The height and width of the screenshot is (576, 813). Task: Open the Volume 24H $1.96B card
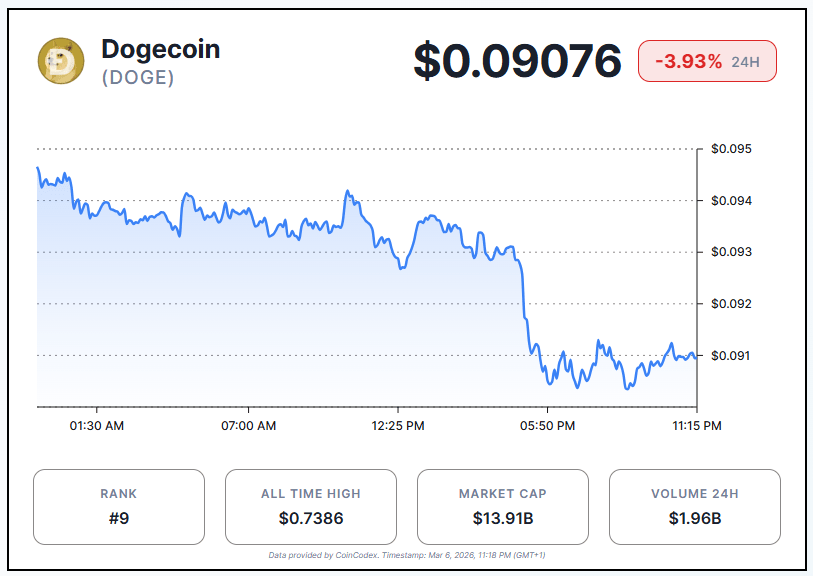click(x=695, y=507)
